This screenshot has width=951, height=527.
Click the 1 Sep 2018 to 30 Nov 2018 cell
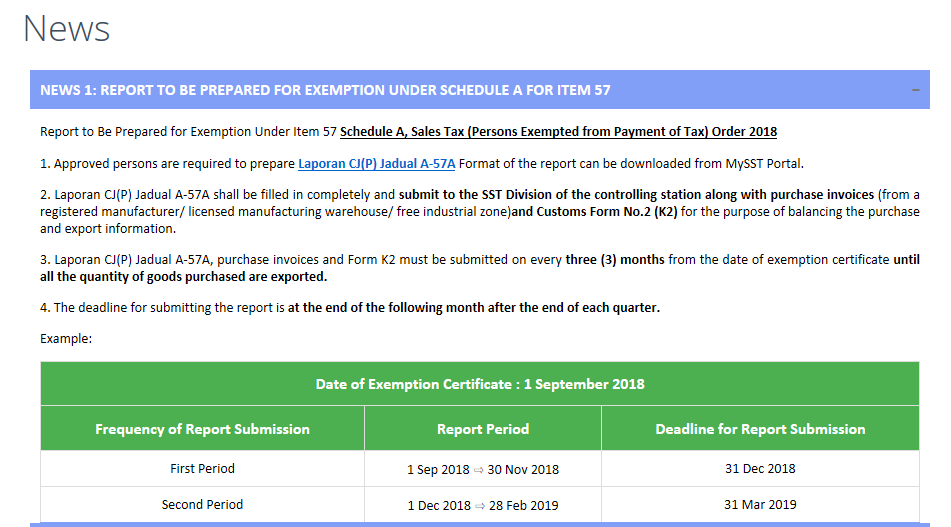click(483, 469)
